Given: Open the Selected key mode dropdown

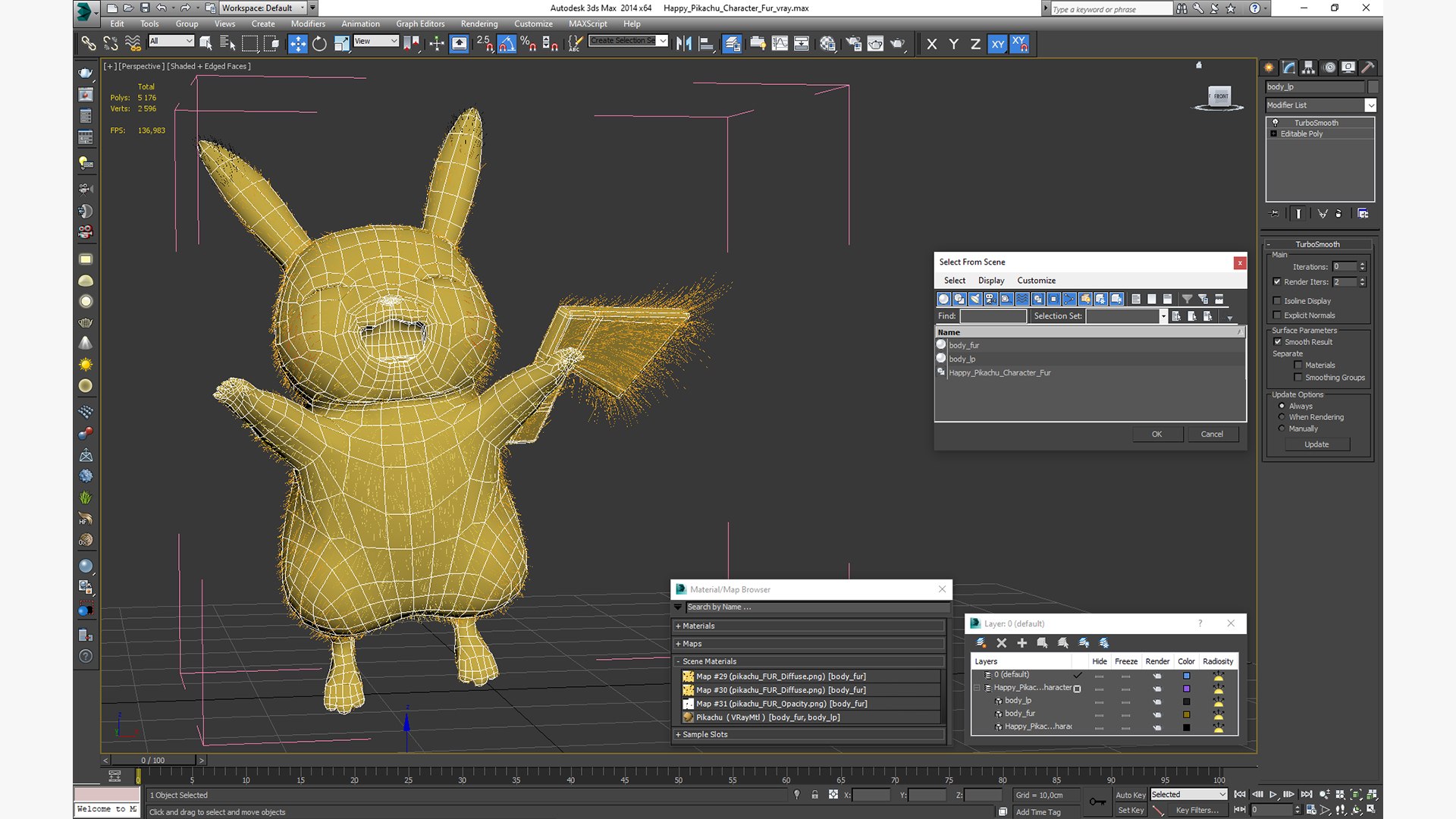Looking at the screenshot, I should 1188,795.
